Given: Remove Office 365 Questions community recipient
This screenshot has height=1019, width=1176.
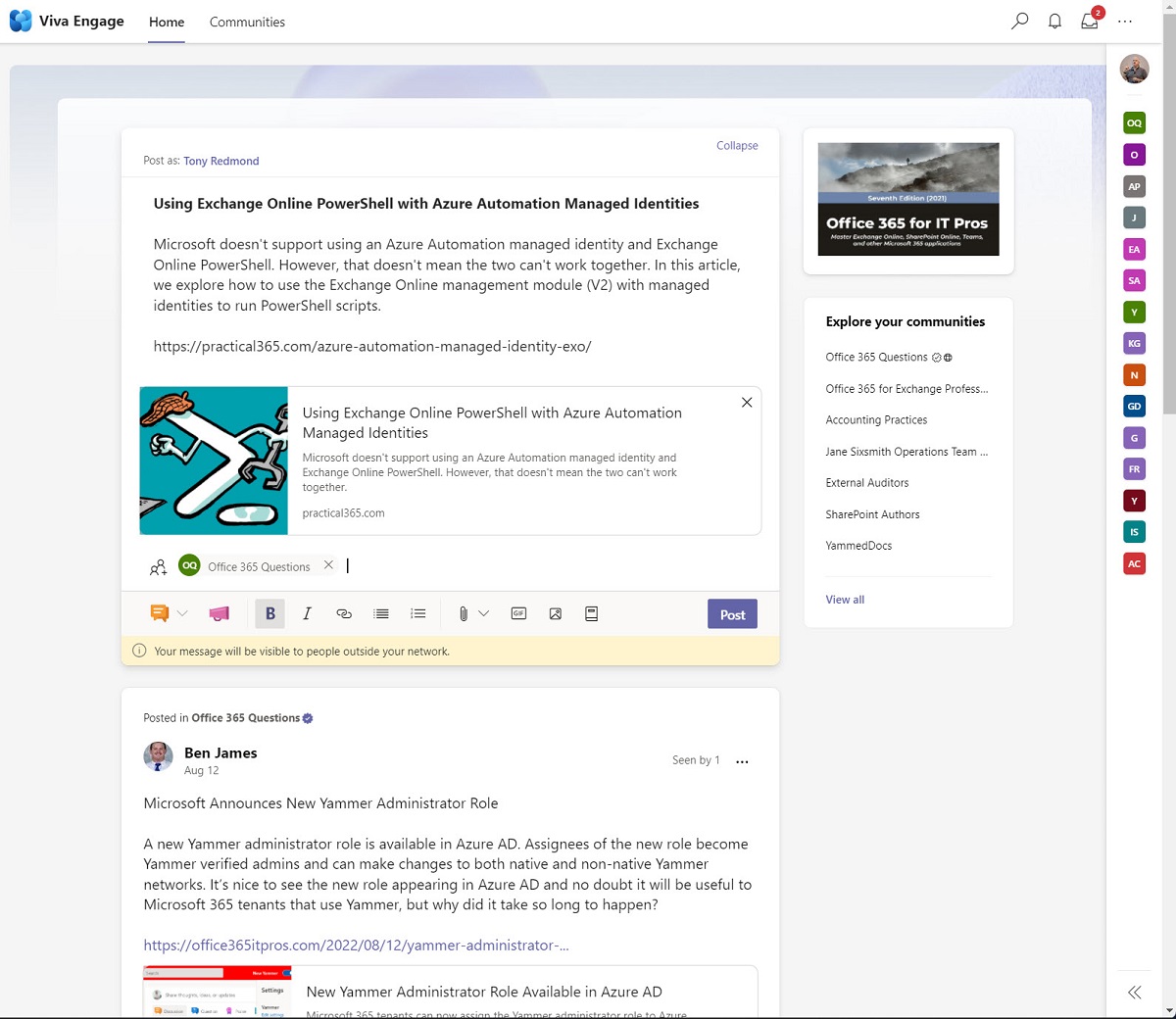Looking at the screenshot, I should click(328, 565).
